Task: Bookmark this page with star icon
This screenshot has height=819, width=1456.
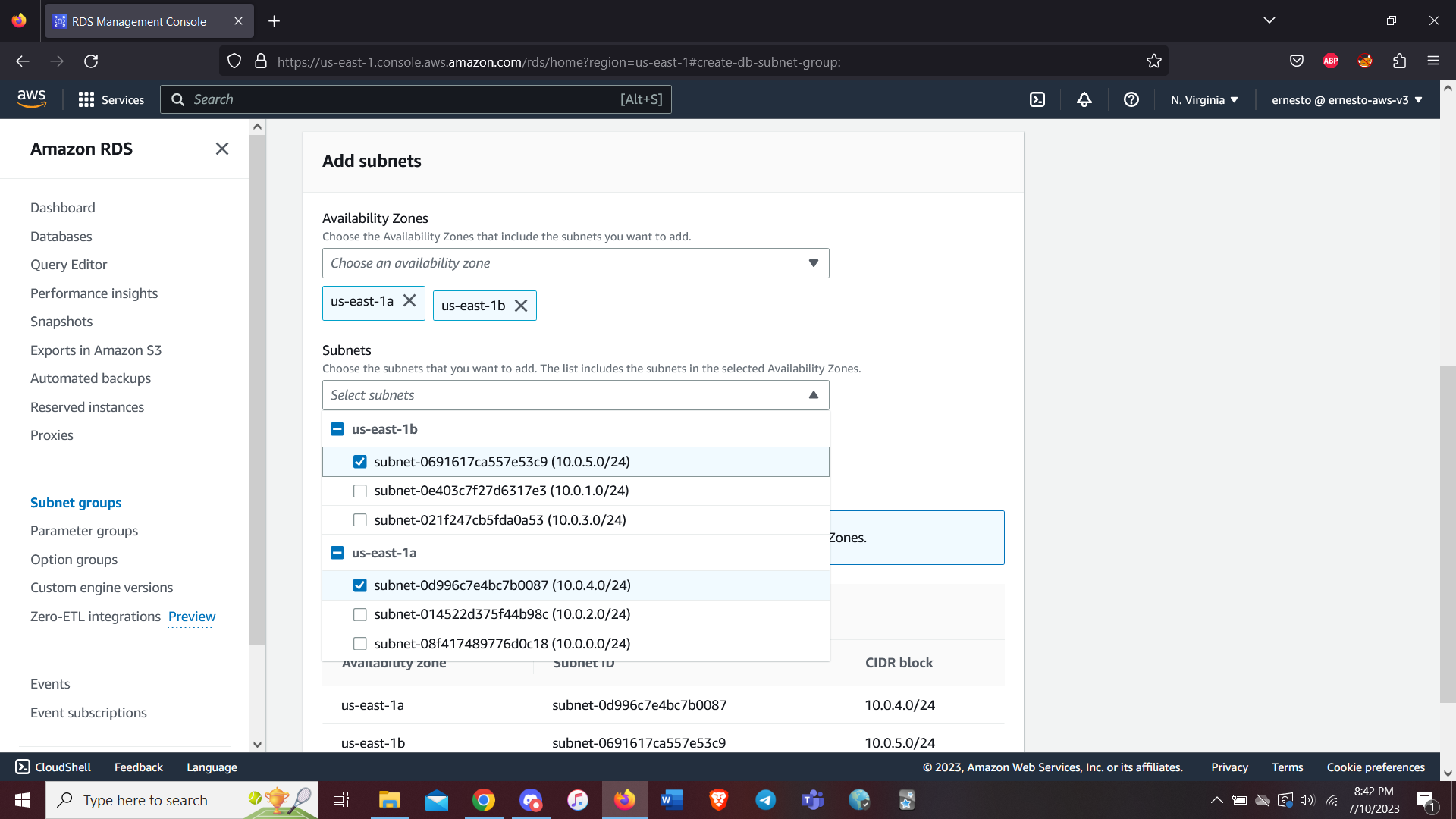Action: click(1154, 61)
